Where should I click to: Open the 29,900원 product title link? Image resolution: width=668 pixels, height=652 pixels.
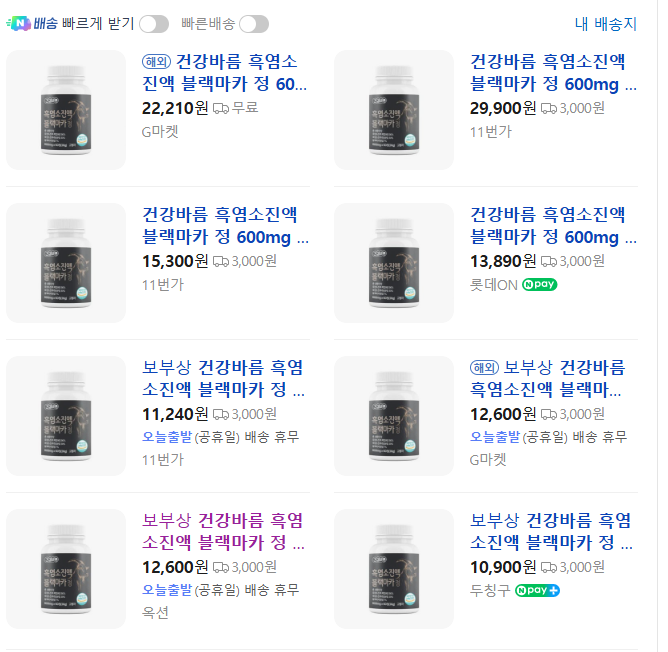click(x=553, y=72)
